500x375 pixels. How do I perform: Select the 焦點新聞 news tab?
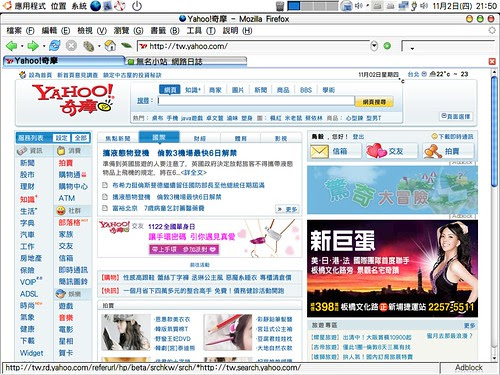coord(118,138)
